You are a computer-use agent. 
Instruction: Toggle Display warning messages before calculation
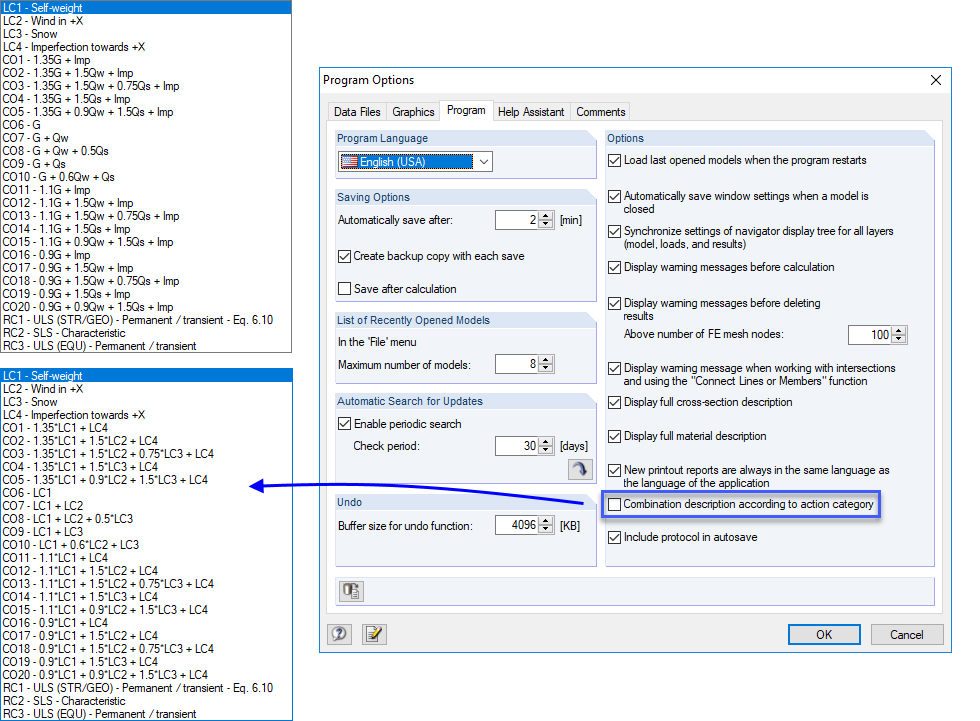point(614,267)
